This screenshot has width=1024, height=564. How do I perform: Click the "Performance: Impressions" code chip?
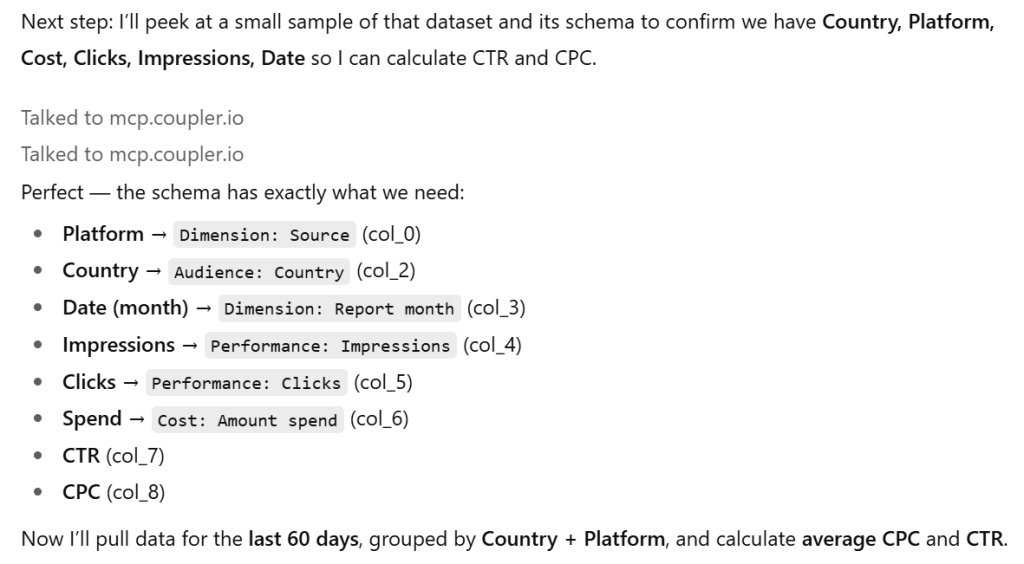[x=330, y=346]
